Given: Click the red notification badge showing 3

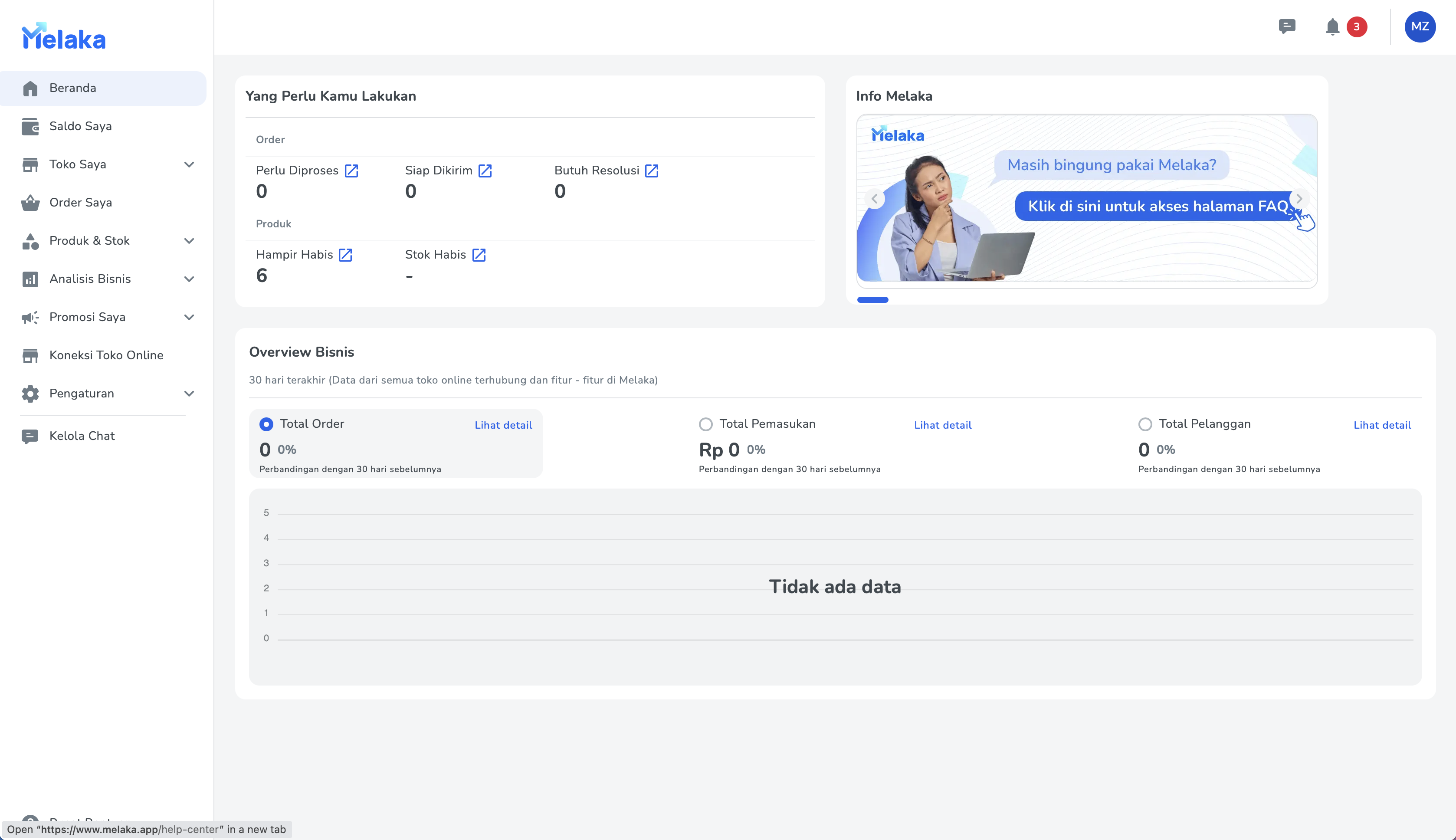Looking at the screenshot, I should click(1357, 26).
